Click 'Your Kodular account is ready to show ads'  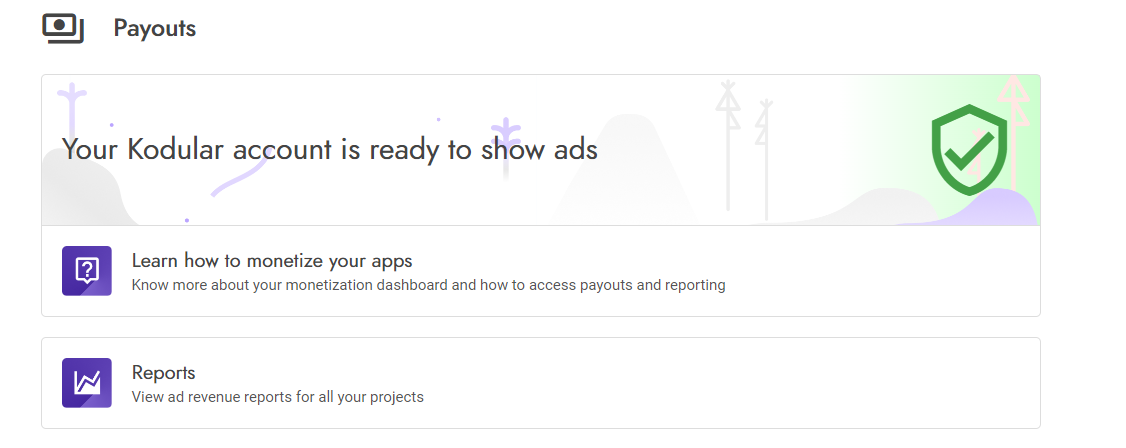click(330, 149)
